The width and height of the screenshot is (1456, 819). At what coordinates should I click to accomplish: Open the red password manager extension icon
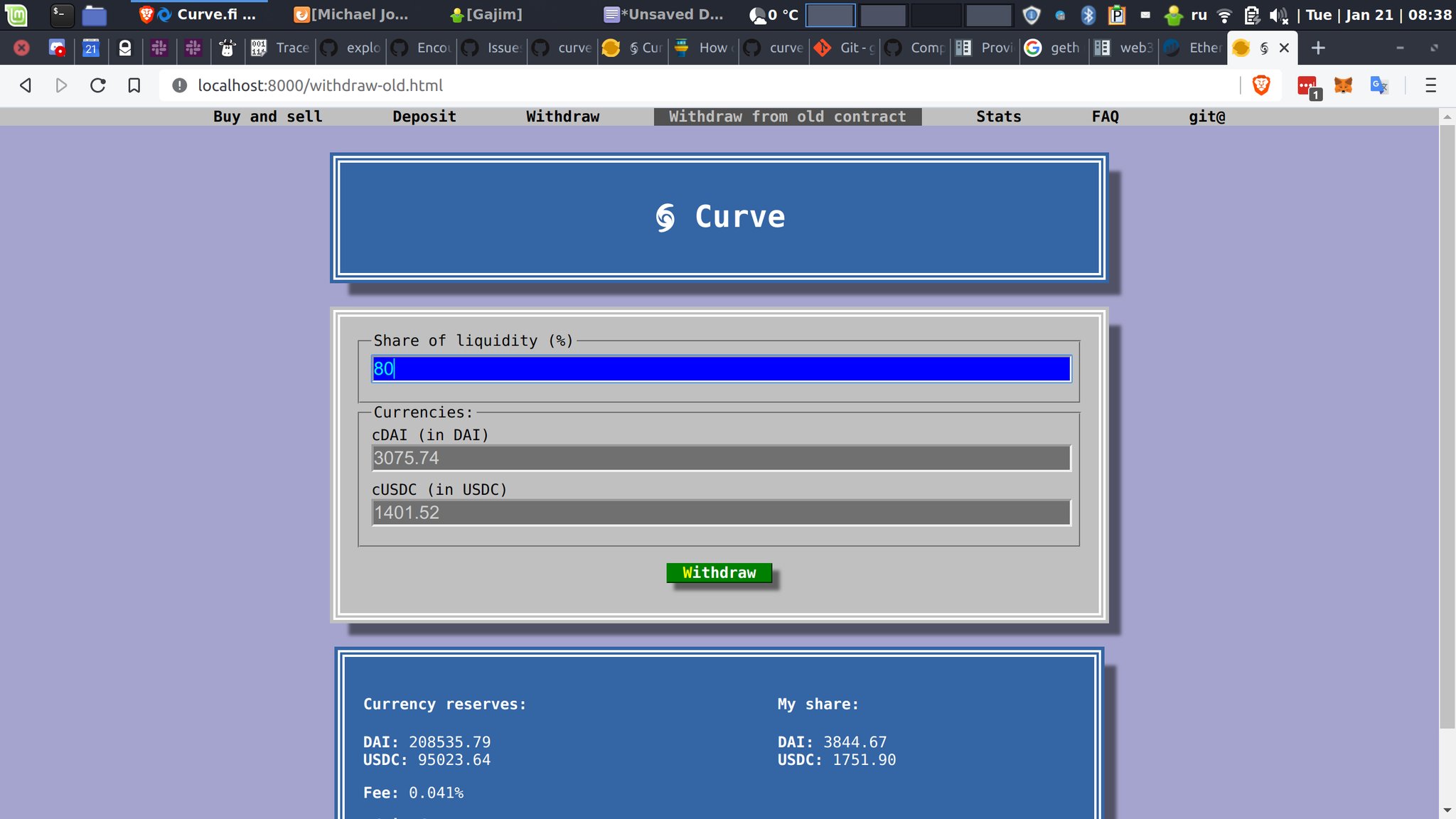pos(1308,87)
